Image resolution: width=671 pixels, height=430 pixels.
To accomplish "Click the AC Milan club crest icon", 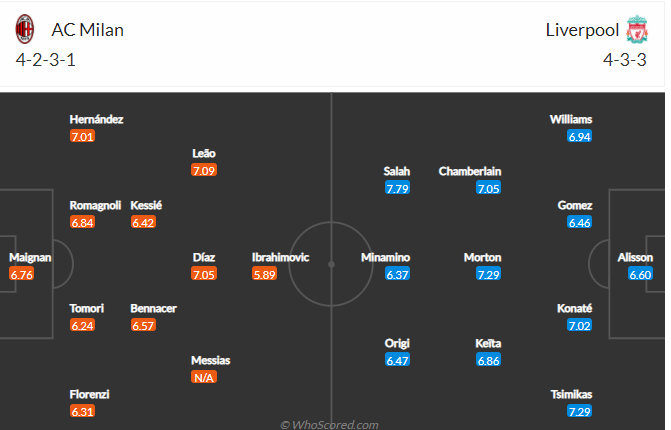I will point(24,29).
